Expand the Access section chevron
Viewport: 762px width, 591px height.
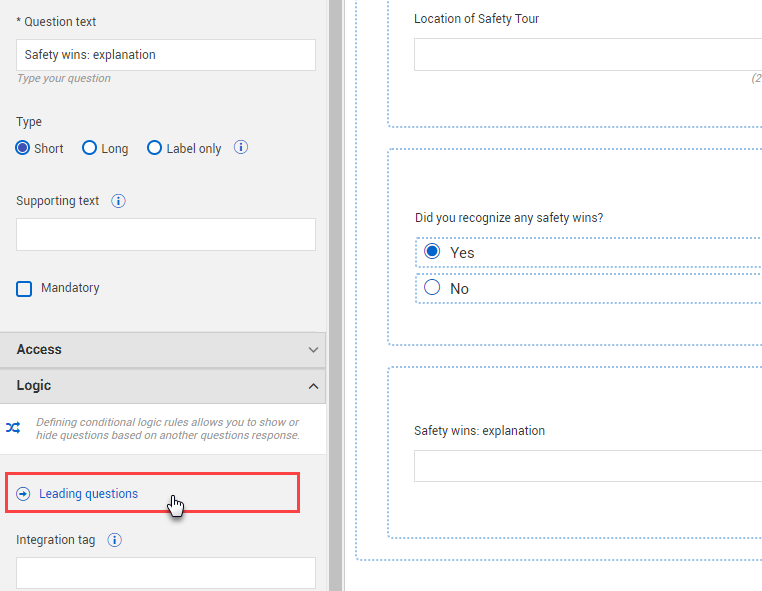[313, 350]
